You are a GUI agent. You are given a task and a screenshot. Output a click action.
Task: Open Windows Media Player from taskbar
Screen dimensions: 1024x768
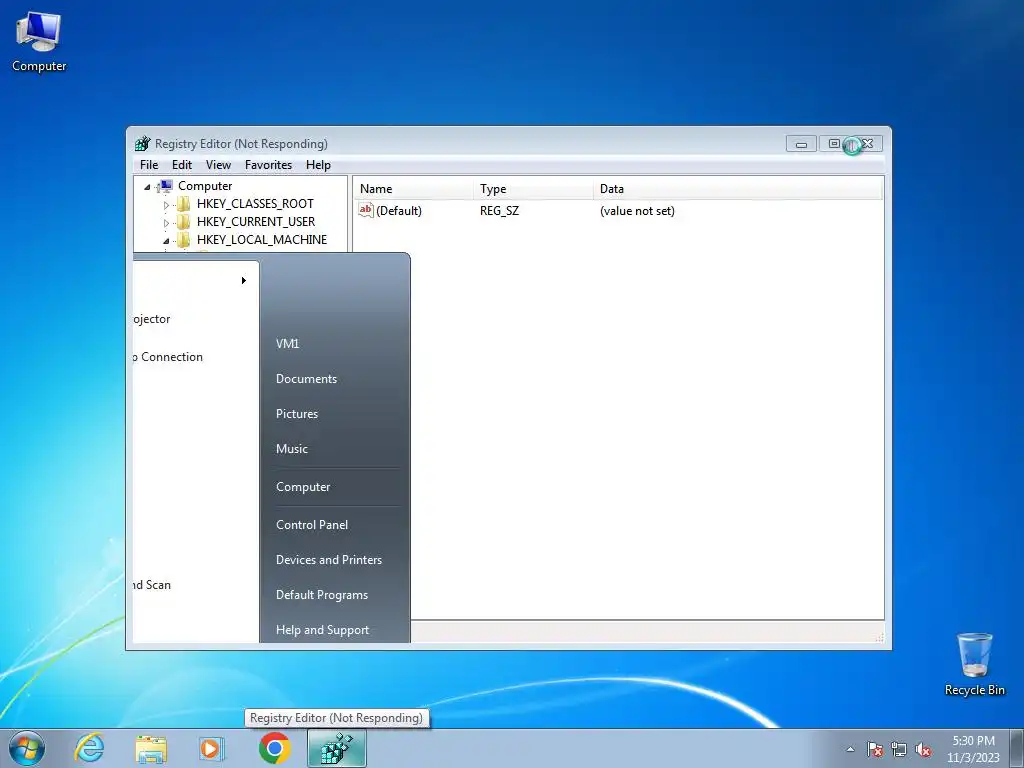point(212,748)
